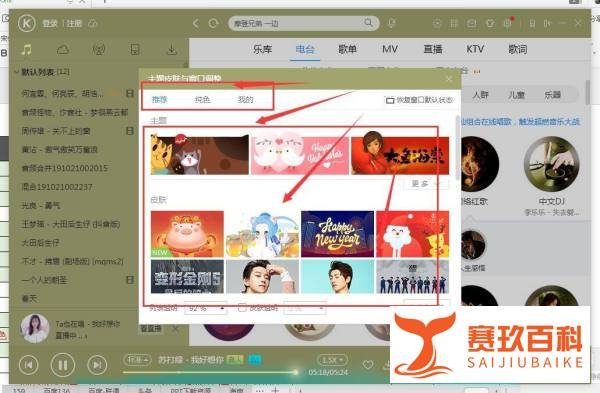Choose the Santa Claus skin thumbnail
This screenshot has width=600, height=393.
(412, 234)
